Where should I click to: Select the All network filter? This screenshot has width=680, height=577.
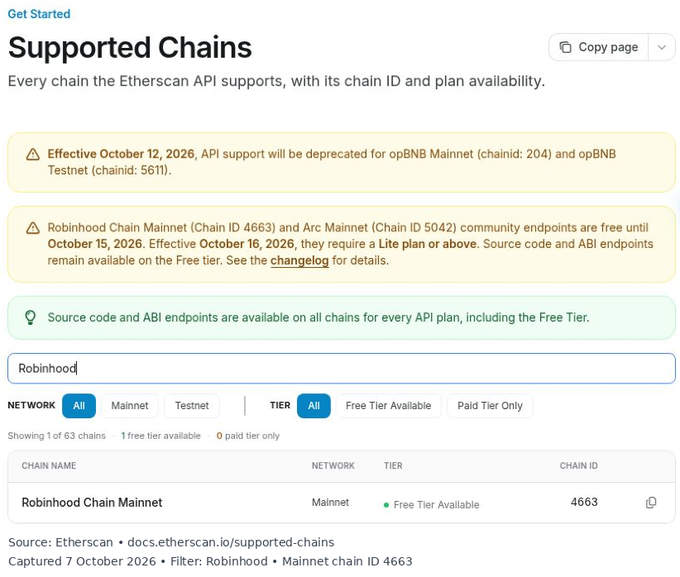(79, 406)
